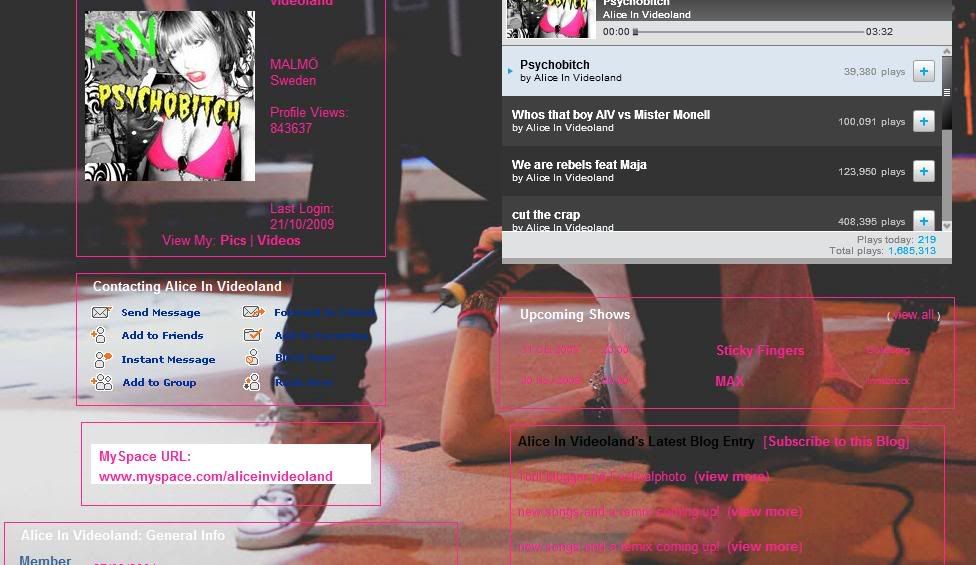This screenshot has height=565, width=976.
Task: Click the playlist scrollbar up arrow
Action: [947, 52]
